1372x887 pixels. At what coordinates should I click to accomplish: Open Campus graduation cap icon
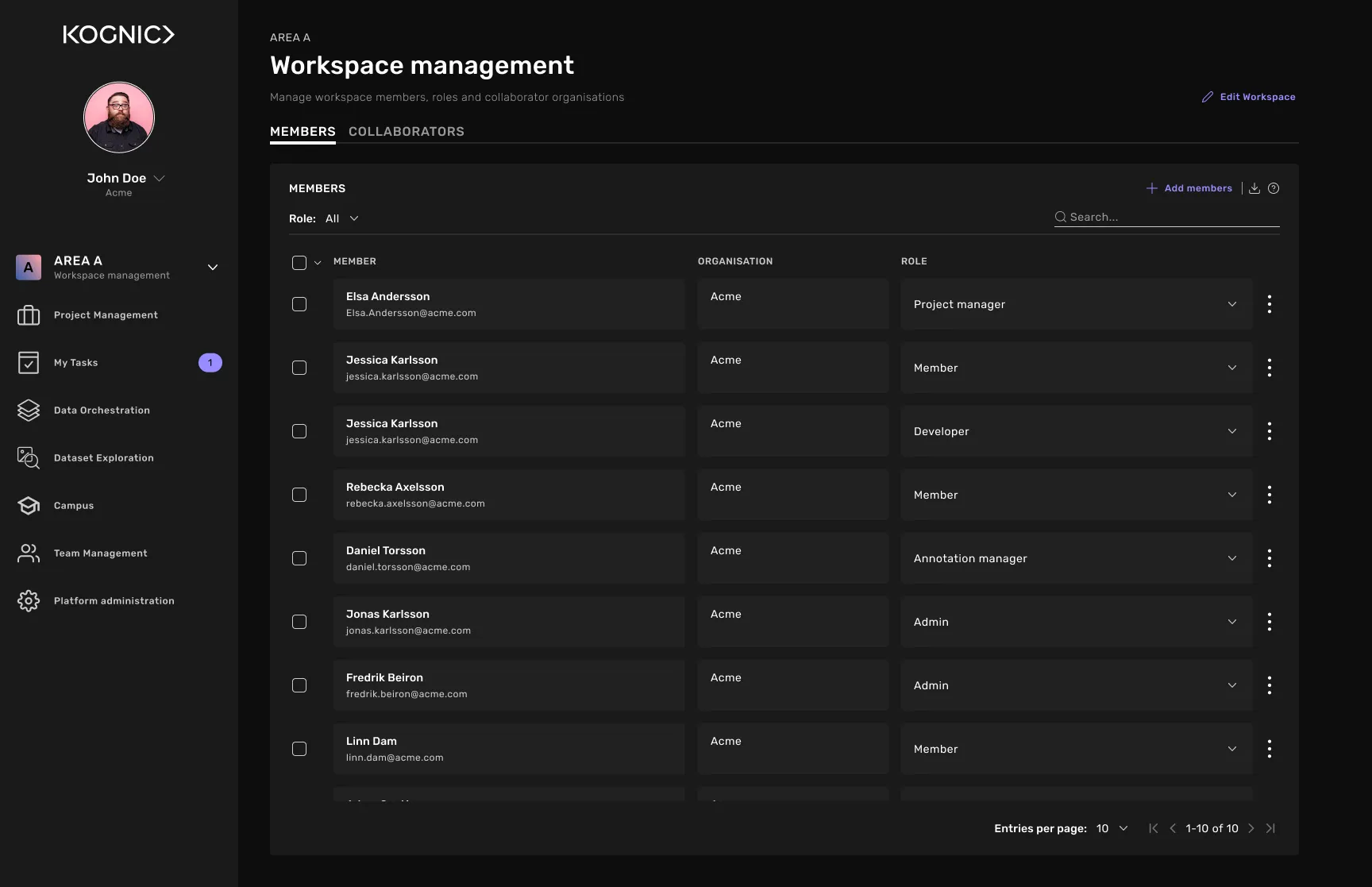click(29, 506)
